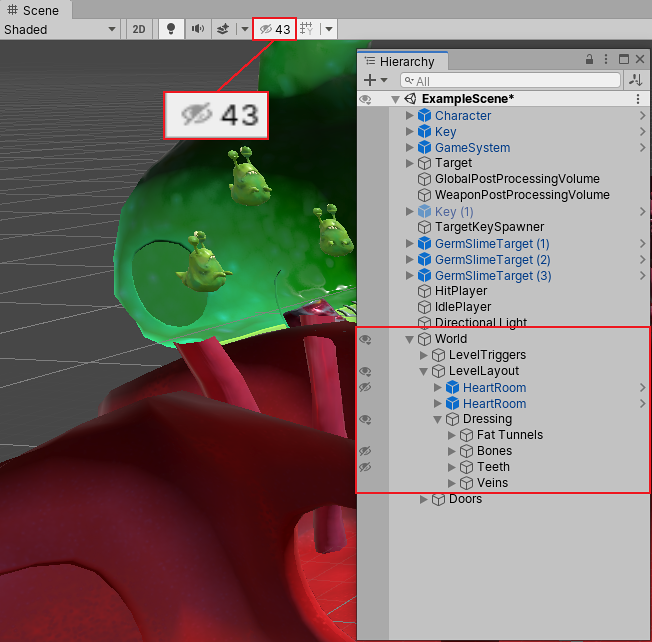The height and width of the screenshot is (642, 652).
Task: Toggle grid visibility icon in toolbar
Action: 307,29
